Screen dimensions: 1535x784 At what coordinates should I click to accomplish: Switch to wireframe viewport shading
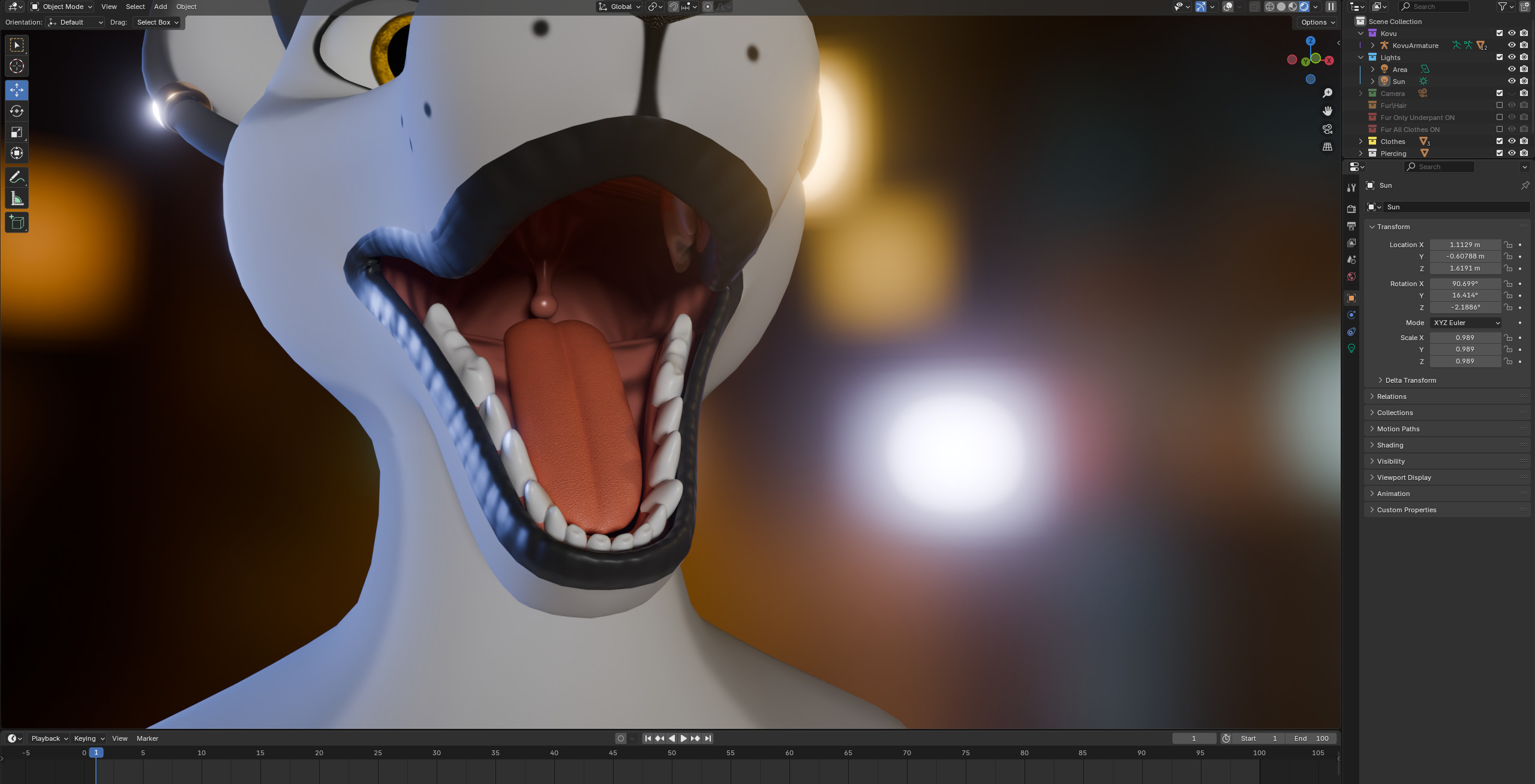coord(1269,7)
